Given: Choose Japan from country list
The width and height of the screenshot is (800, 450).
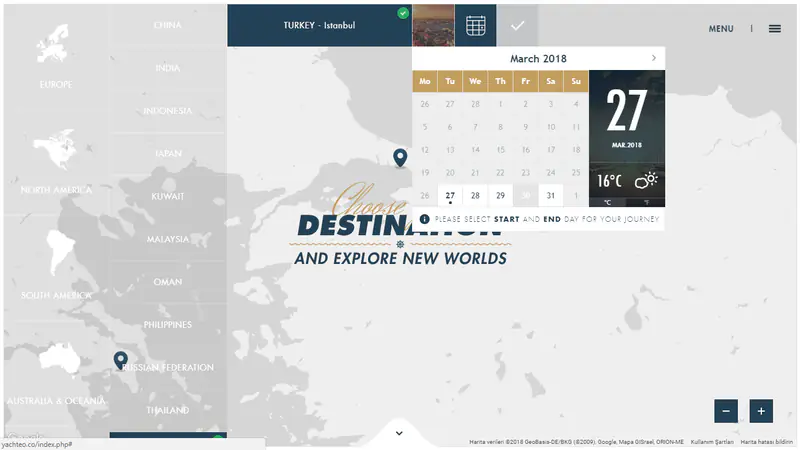Looking at the screenshot, I should tap(167, 153).
